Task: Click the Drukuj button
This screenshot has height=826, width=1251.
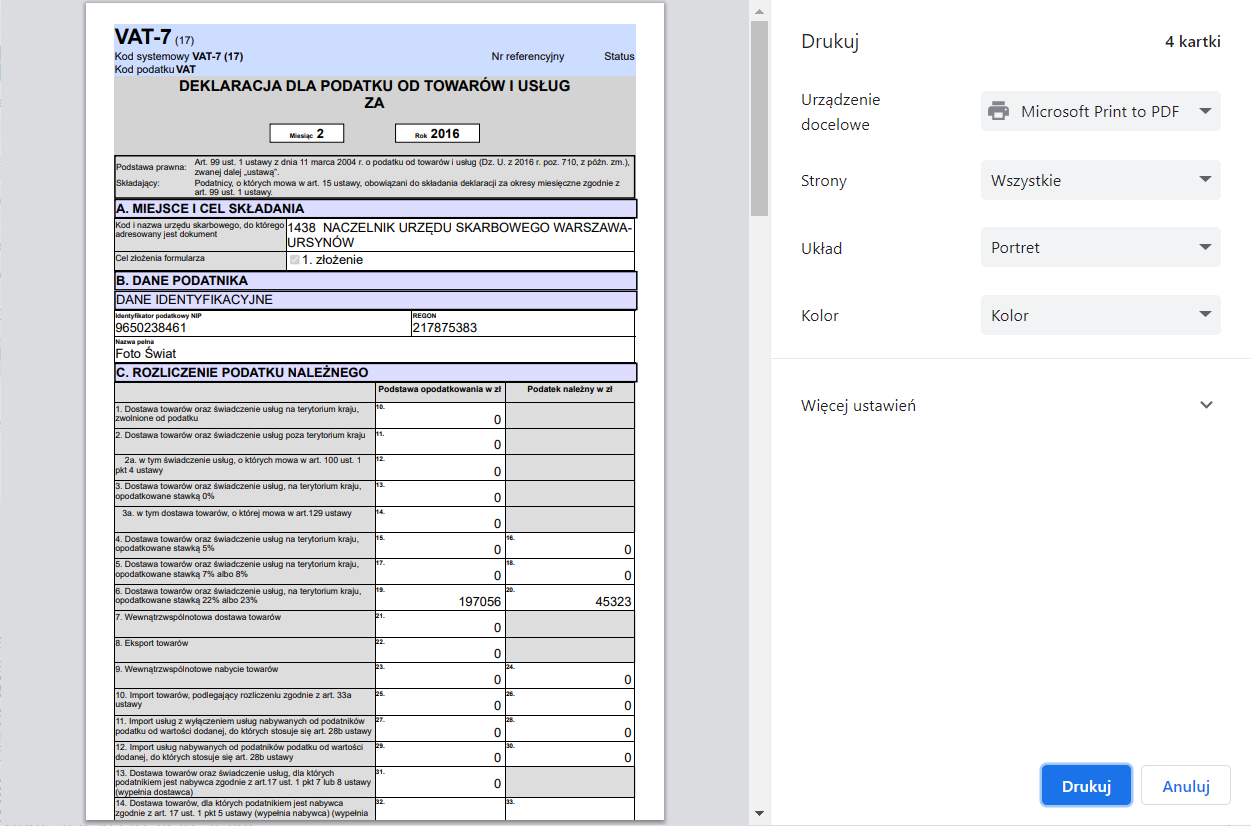Action: click(x=1086, y=786)
